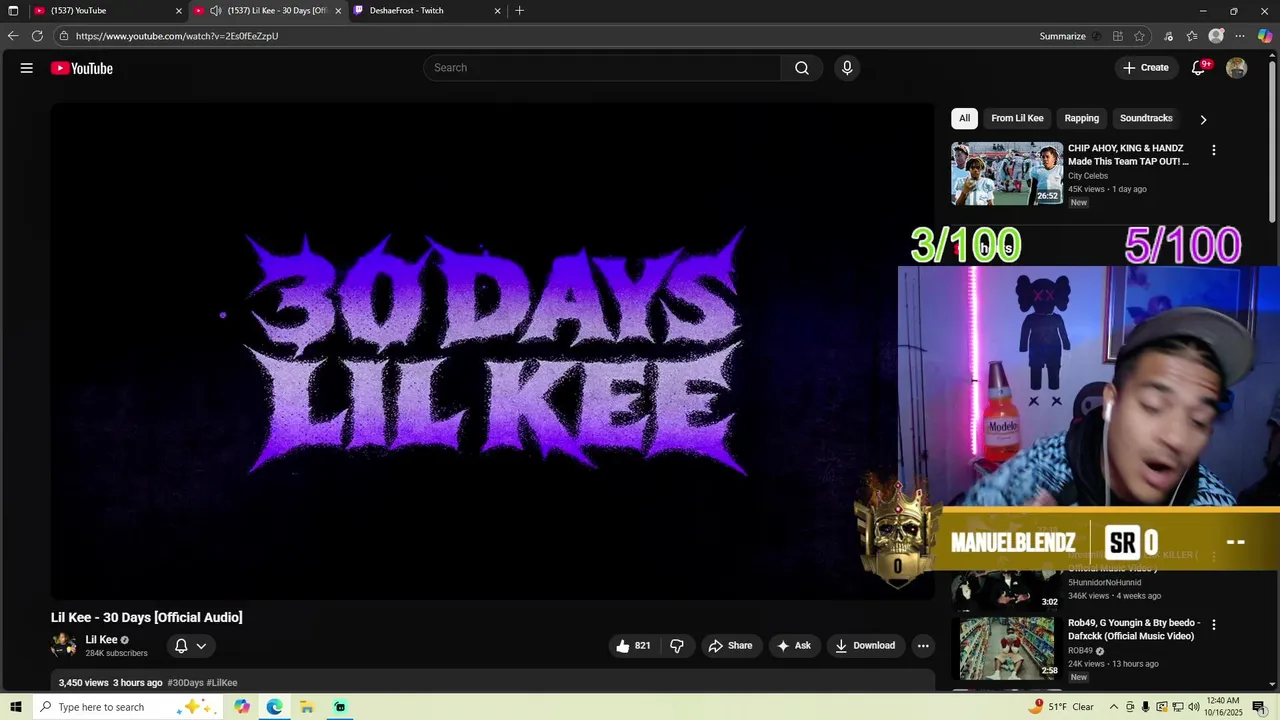Open Windows notification center
Viewport: 1280px width, 720px height.
pos(1259,707)
